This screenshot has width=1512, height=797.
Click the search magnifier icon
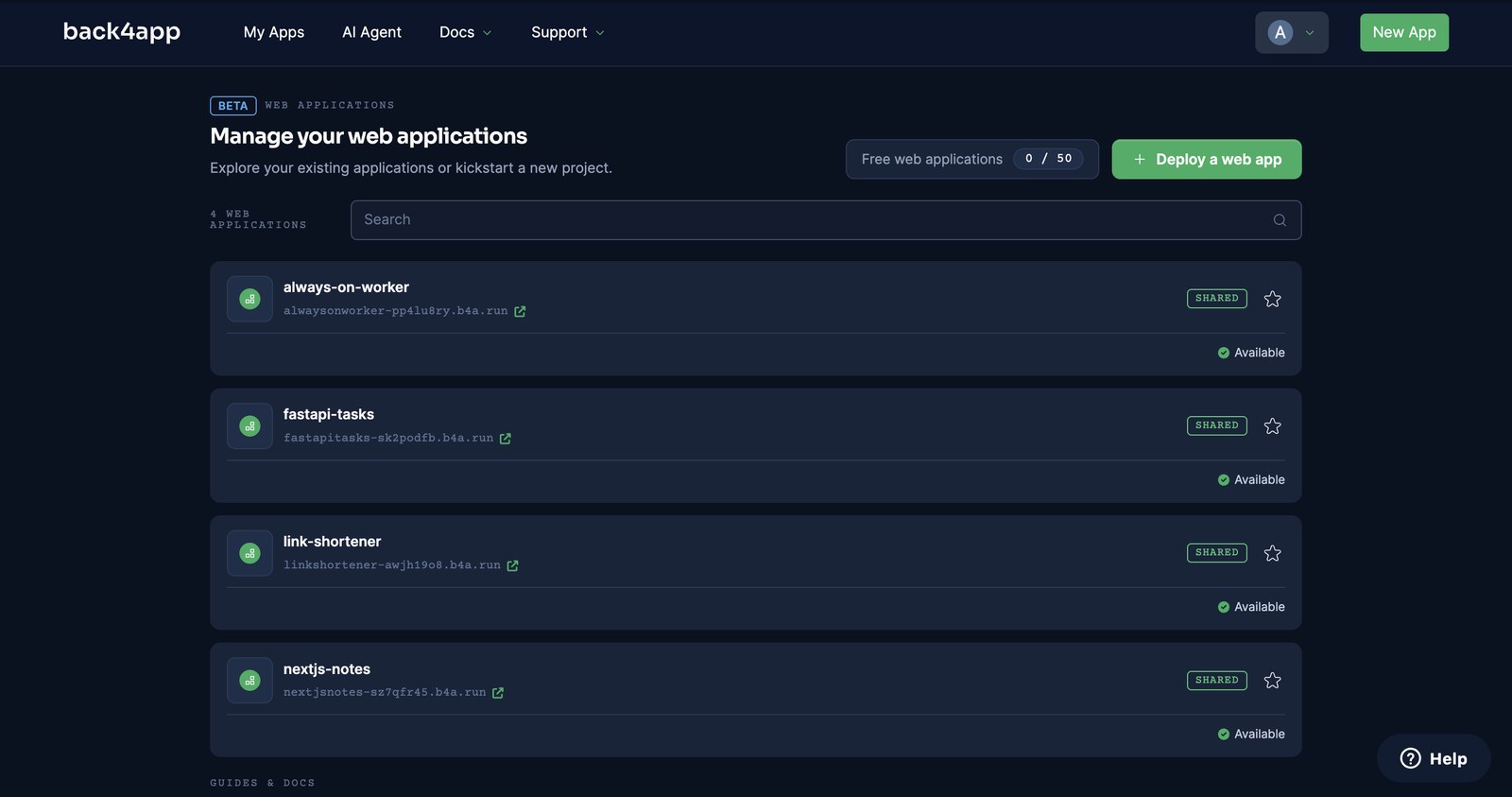(x=1280, y=220)
